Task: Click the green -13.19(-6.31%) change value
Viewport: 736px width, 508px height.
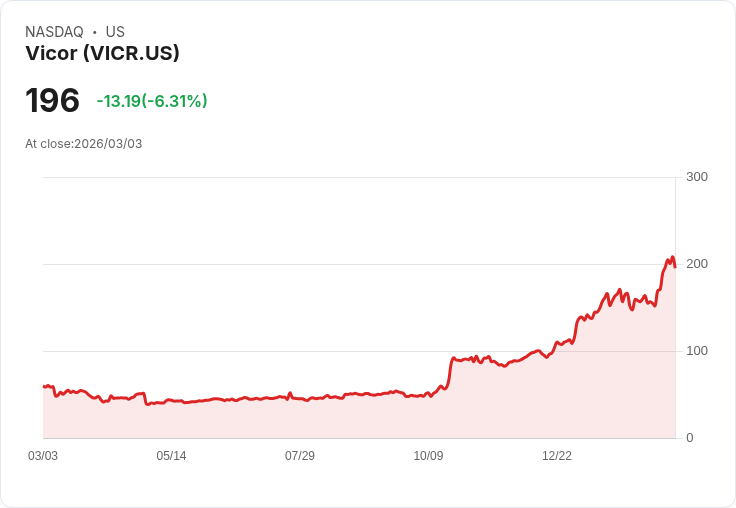Action: [x=152, y=101]
